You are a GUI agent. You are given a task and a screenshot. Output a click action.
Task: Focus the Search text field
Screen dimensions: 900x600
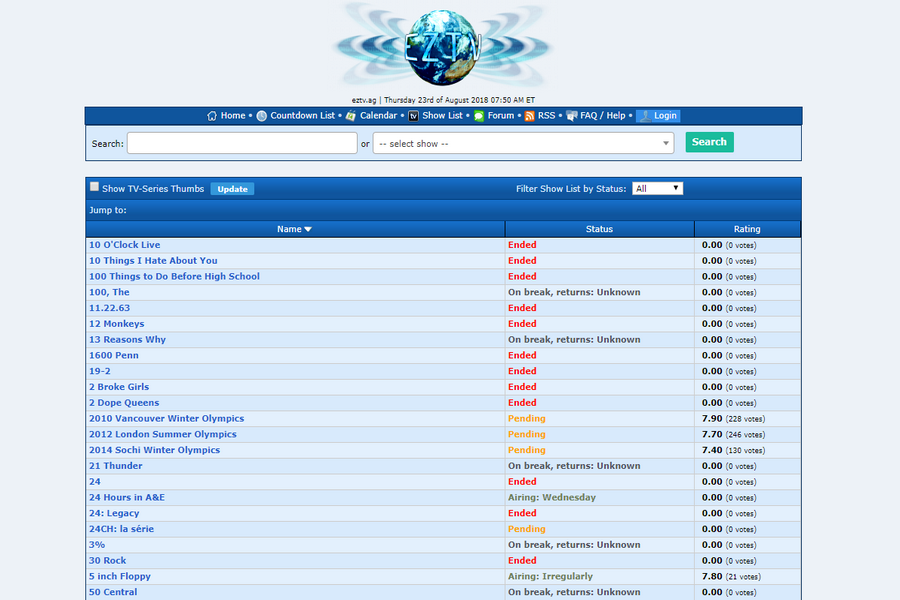pyautogui.click(x=242, y=143)
